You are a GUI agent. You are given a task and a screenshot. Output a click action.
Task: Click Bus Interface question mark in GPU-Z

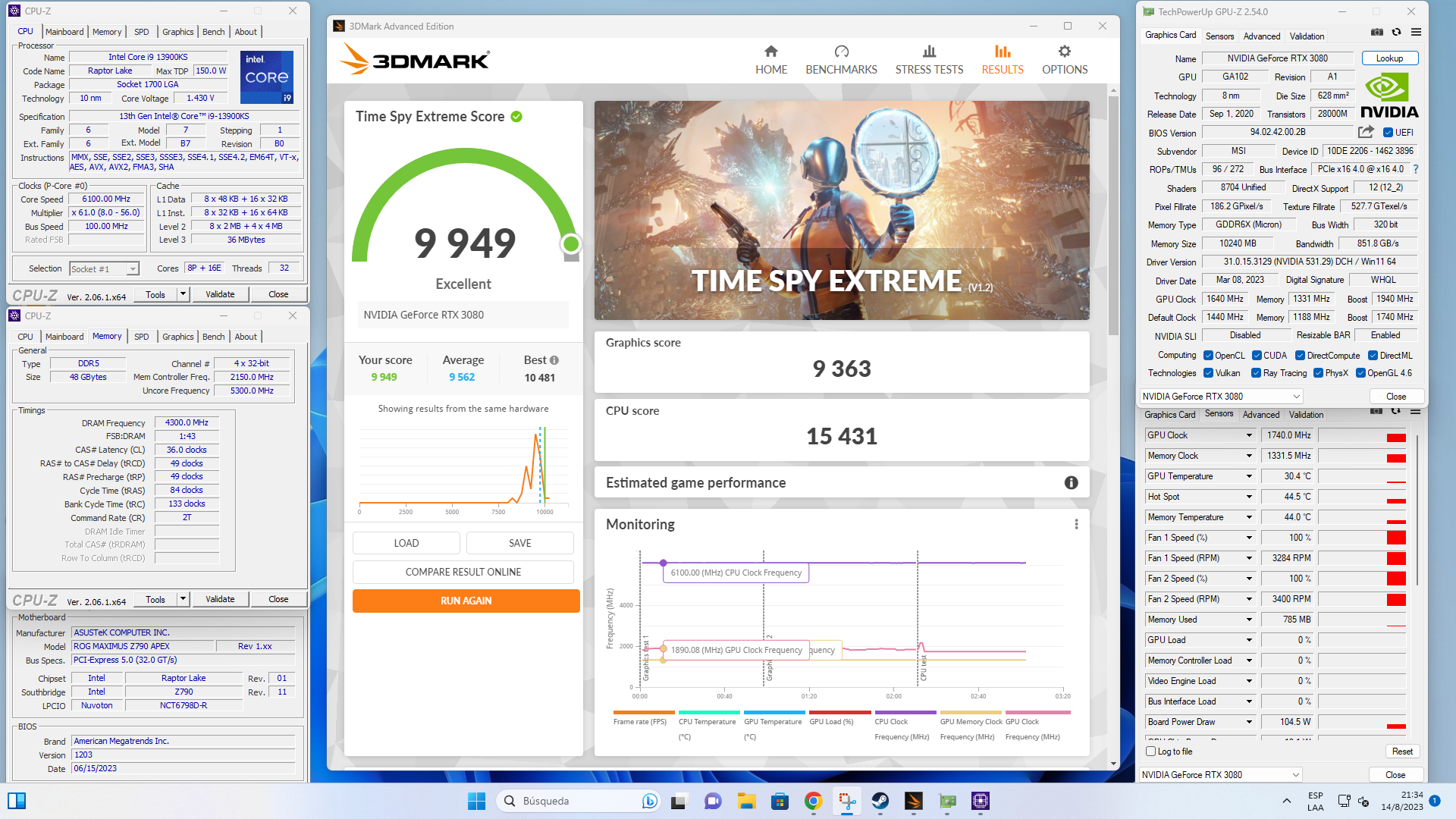click(1415, 169)
